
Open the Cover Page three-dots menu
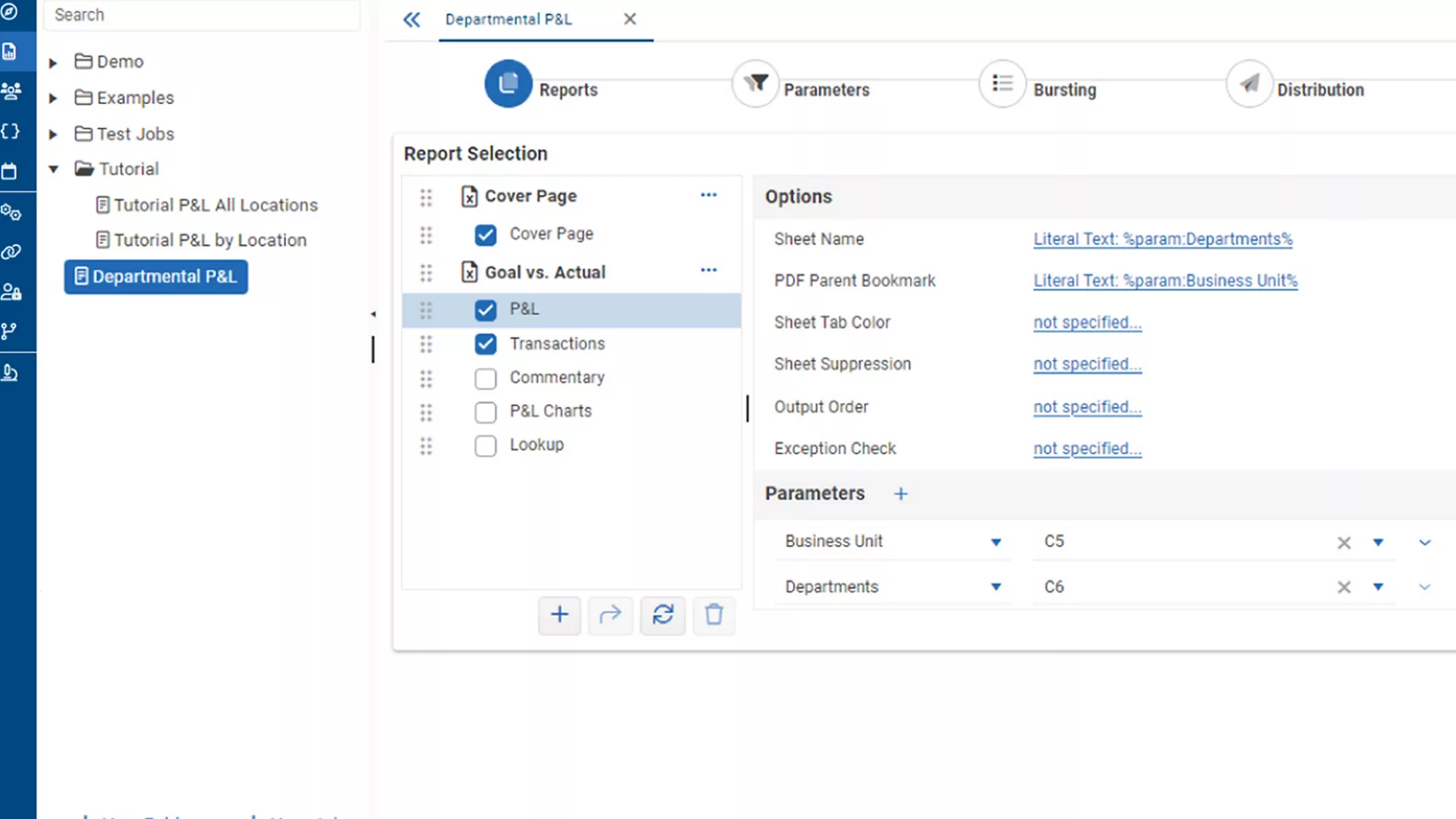coord(708,195)
